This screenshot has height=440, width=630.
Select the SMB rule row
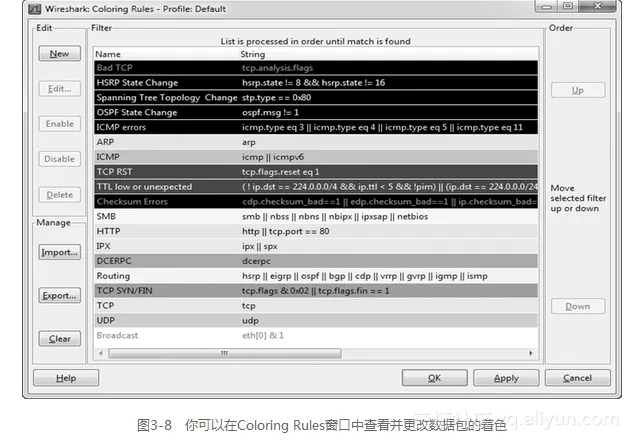click(316, 217)
